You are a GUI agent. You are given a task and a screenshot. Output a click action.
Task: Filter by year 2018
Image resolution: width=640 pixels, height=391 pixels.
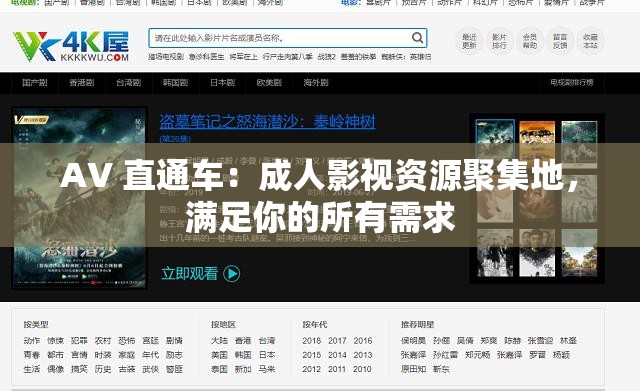pyautogui.click(x=312, y=341)
